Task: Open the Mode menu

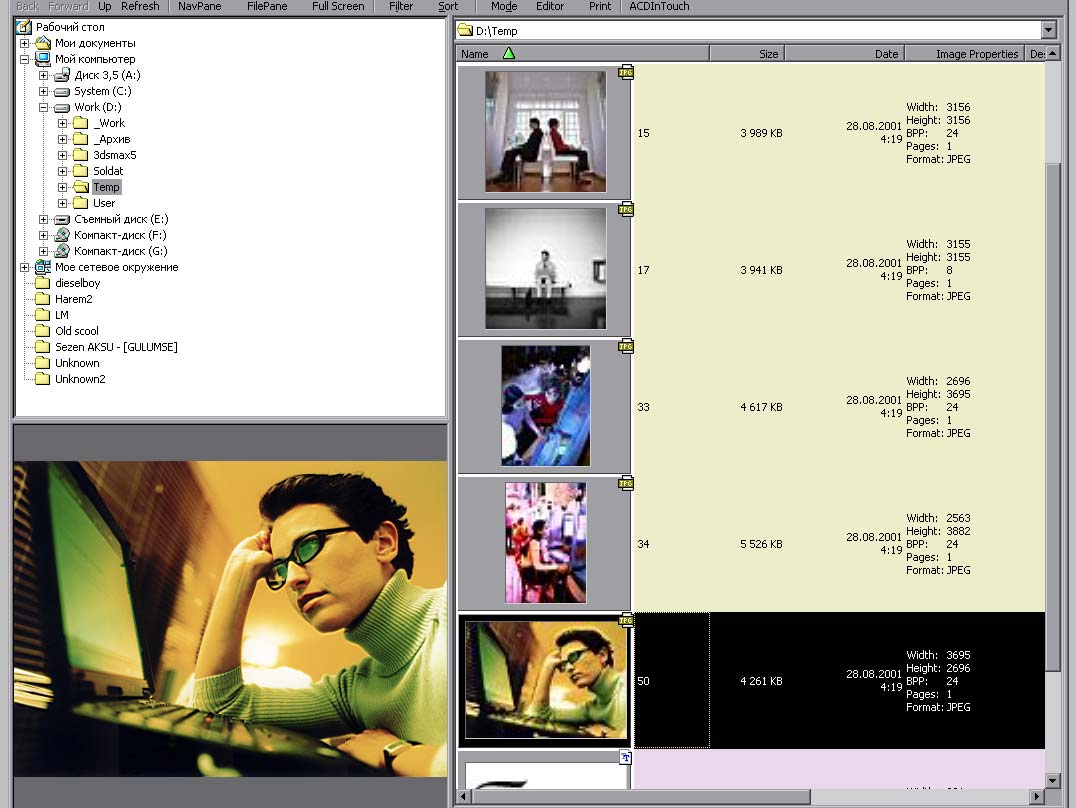Action: click(x=504, y=6)
